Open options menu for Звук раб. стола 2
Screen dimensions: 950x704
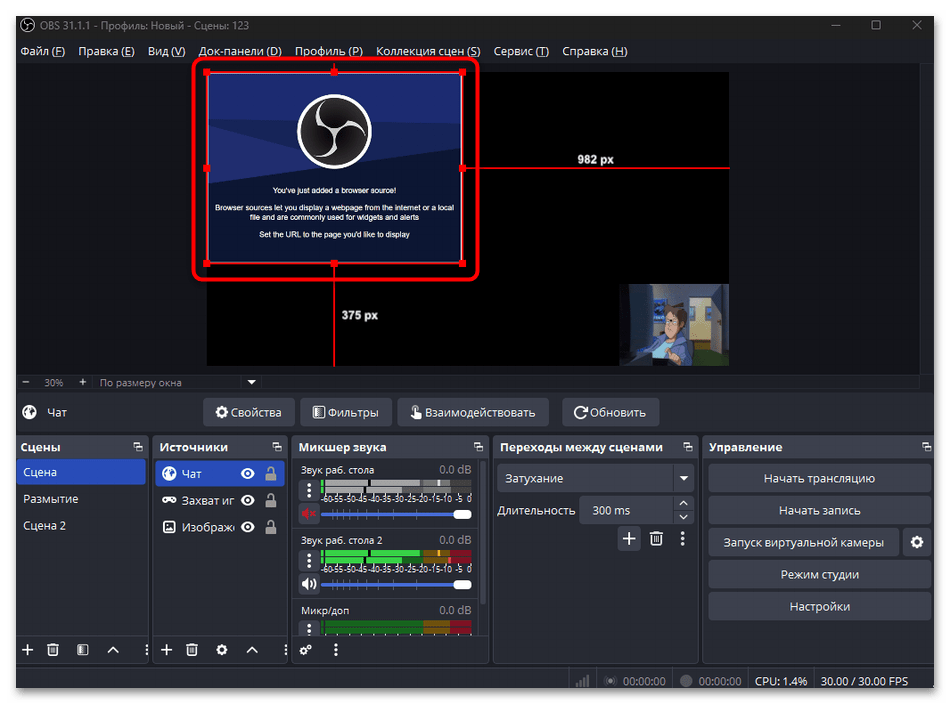(x=309, y=560)
